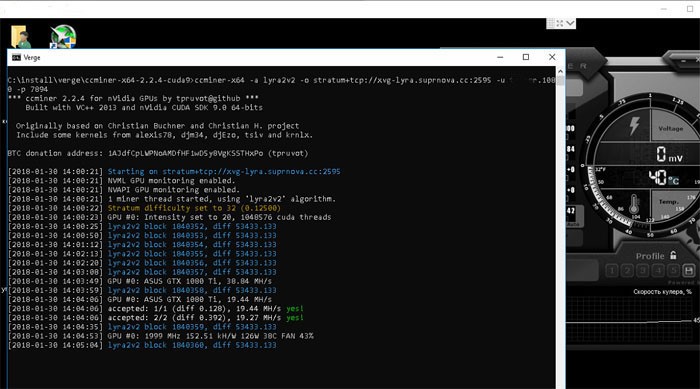Screen dimensions: 700x389
Task: Click the 'Starting on stratum+tcp' log line
Action: (174, 171)
